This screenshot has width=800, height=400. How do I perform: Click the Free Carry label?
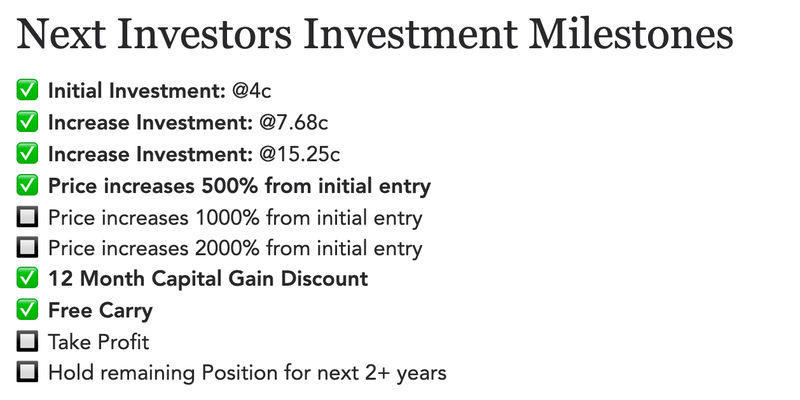(101, 311)
